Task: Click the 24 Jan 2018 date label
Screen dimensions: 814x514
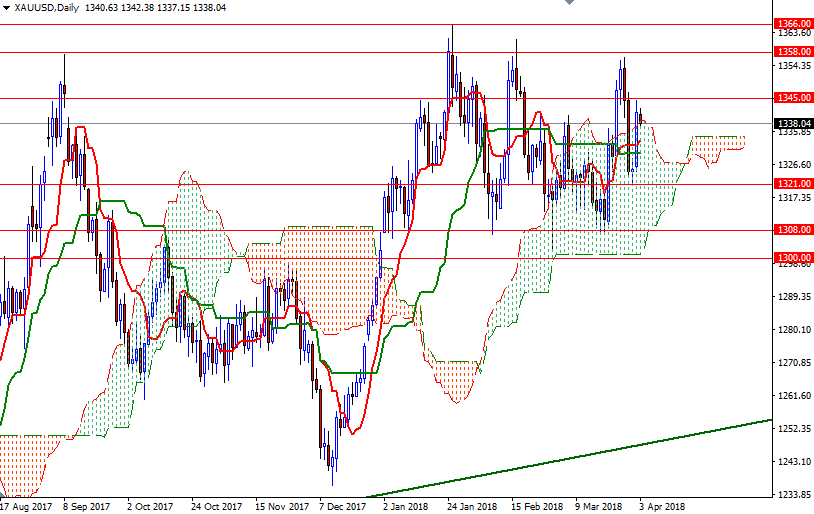Action: [472, 506]
